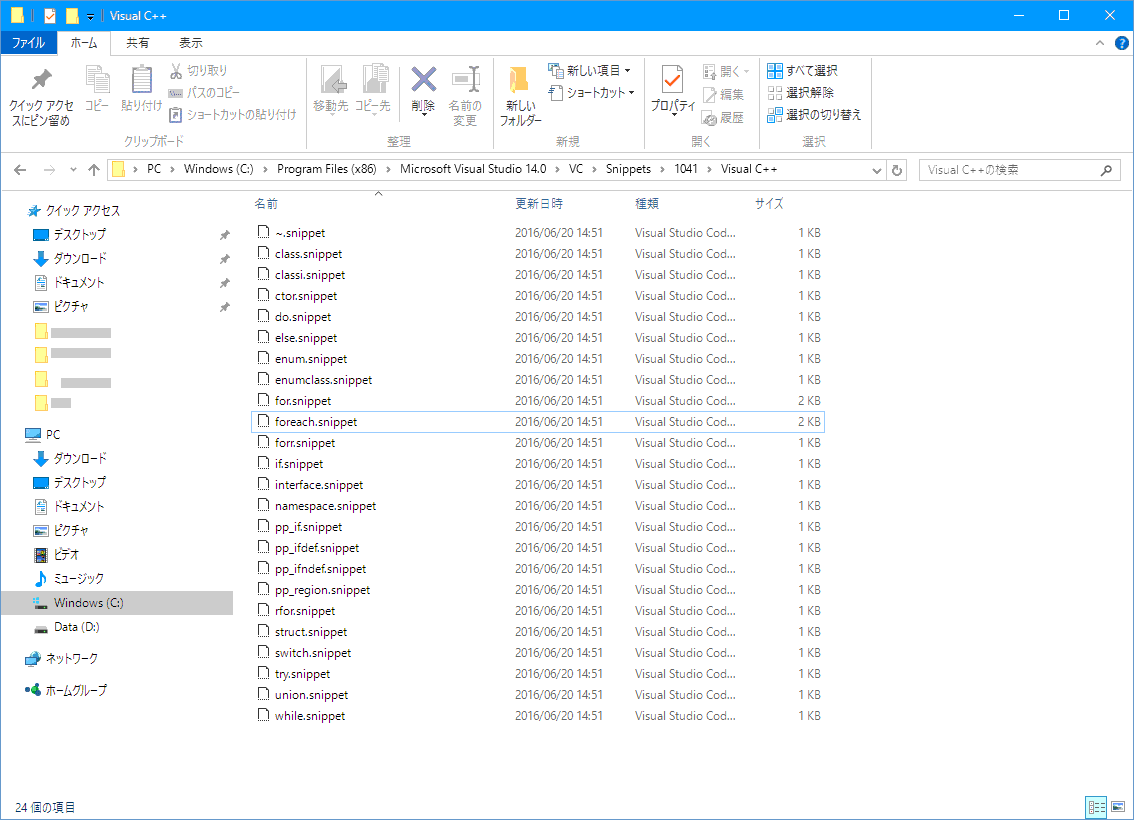Click the 削除 red X icon
1134x820 pixels.
click(424, 80)
